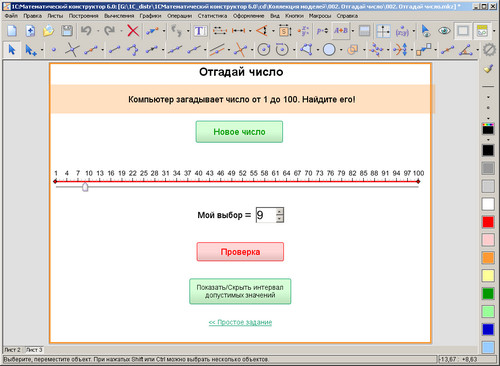500x366 pixels.
Task: Create a new document with the blank page icon
Action: tap(12, 31)
